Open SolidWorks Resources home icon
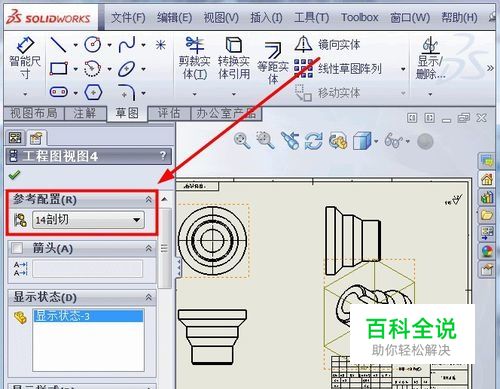Image resolution: width=500 pixels, height=389 pixels. click(486, 180)
